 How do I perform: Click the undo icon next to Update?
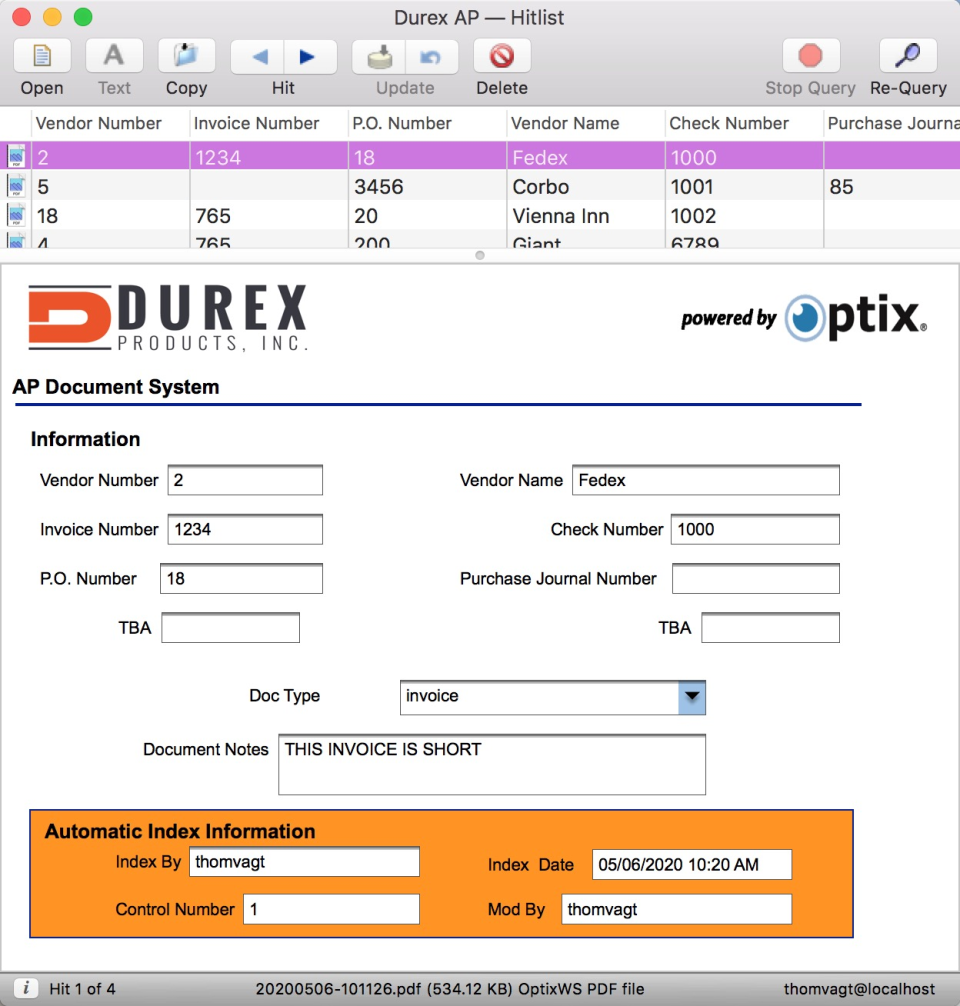pos(430,56)
